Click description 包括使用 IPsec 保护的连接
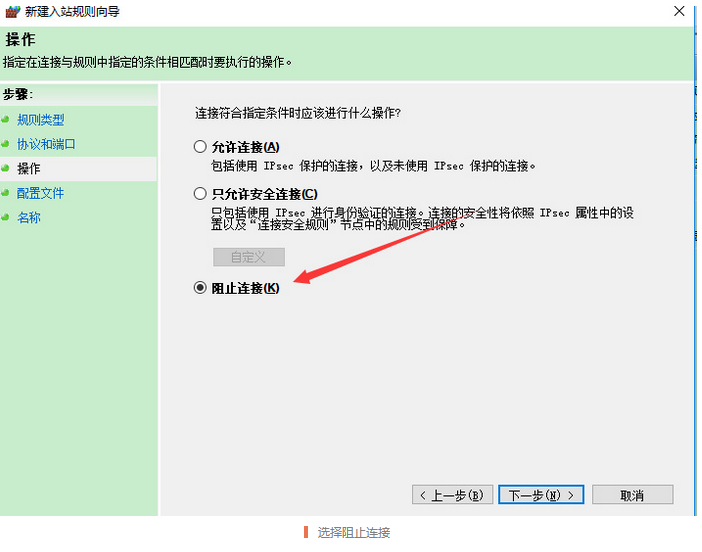Screen dimensions: 702x552 click(x=373, y=166)
